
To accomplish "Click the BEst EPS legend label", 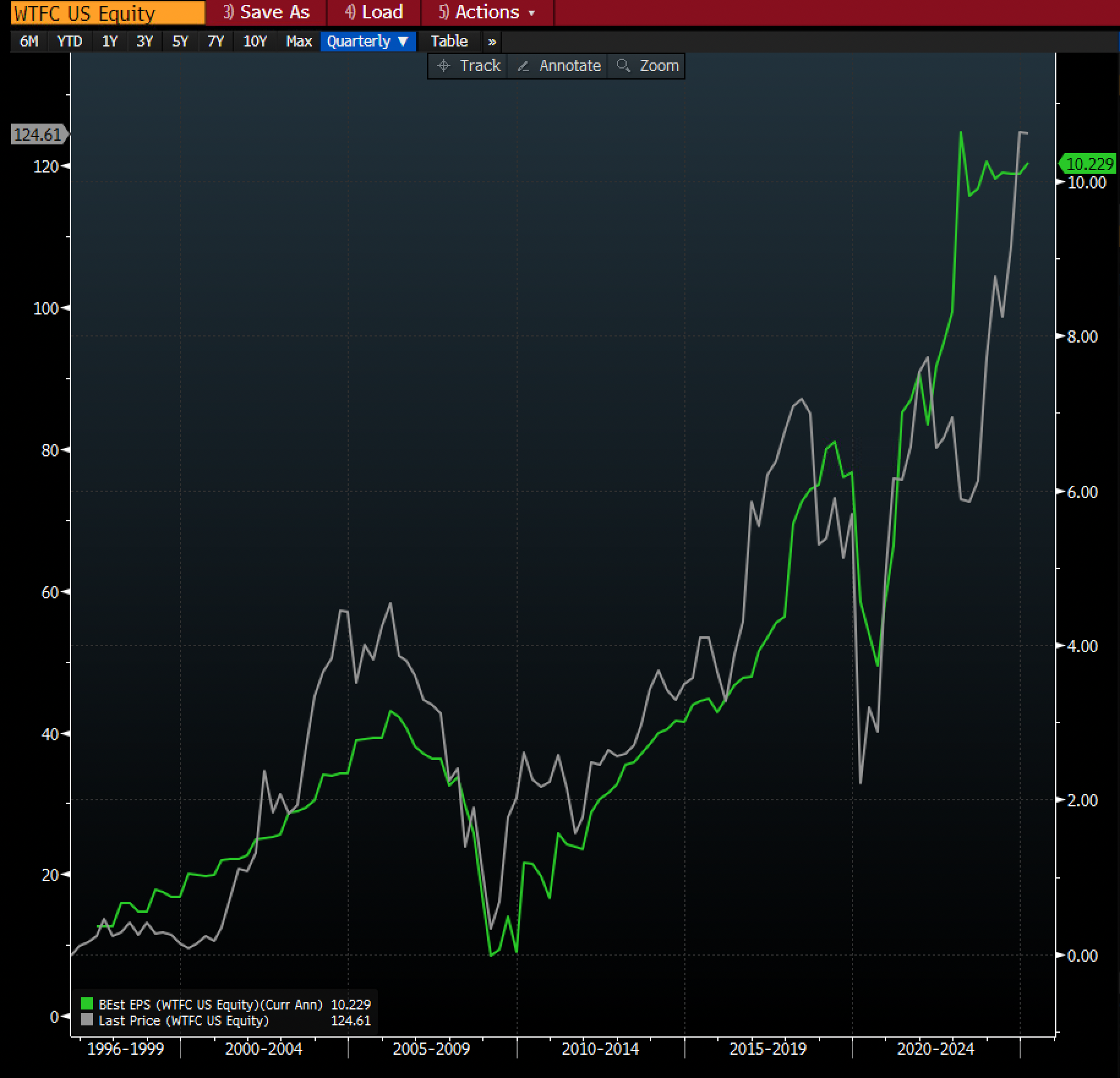I will pyautogui.click(x=211, y=1005).
